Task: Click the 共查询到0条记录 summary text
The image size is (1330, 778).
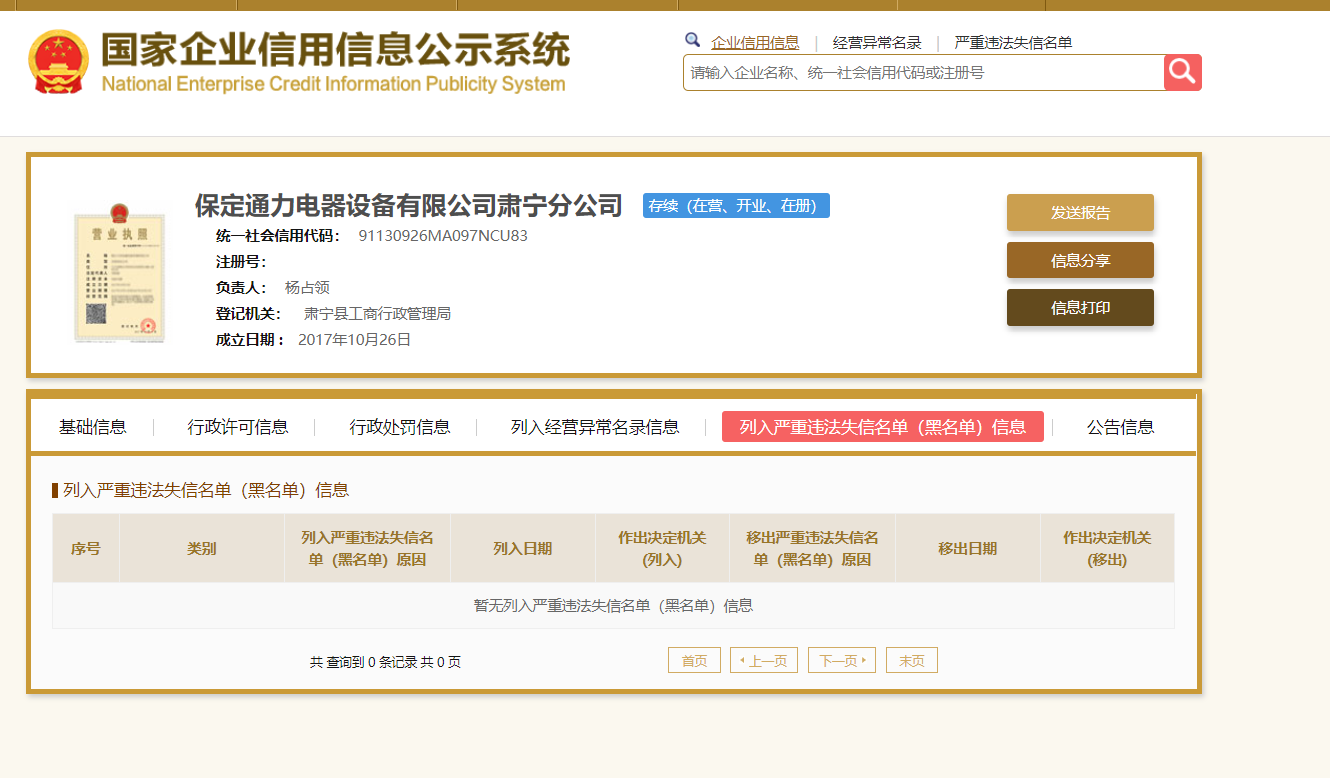Action: click(385, 662)
